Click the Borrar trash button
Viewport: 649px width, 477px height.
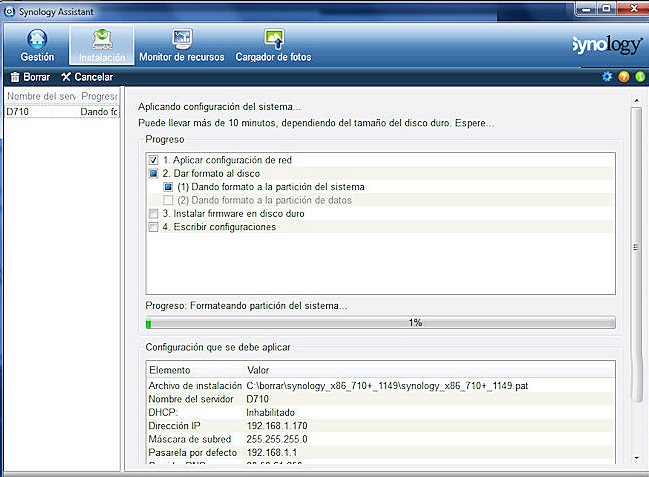[30, 77]
